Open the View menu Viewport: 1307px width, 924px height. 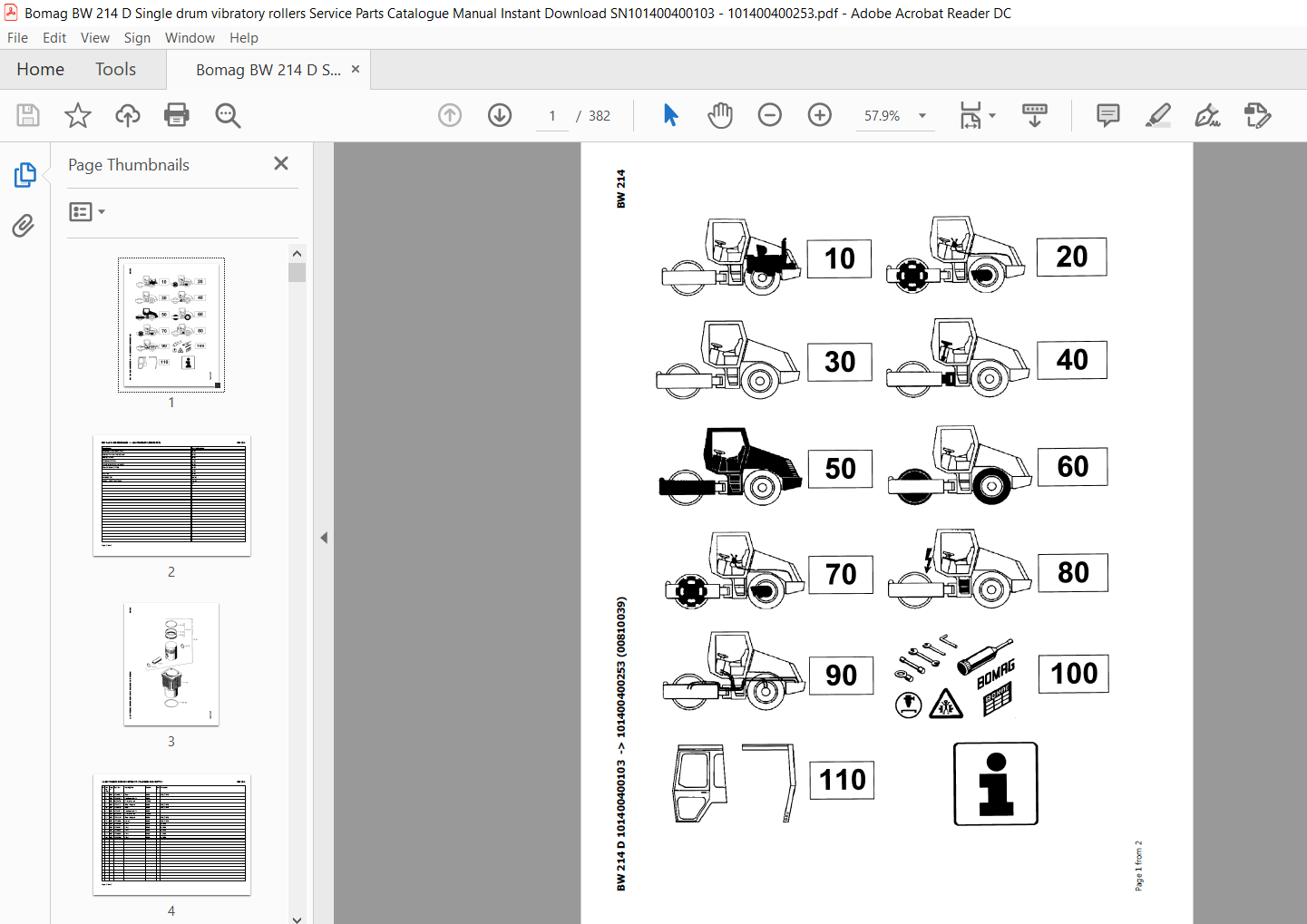click(x=95, y=38)
